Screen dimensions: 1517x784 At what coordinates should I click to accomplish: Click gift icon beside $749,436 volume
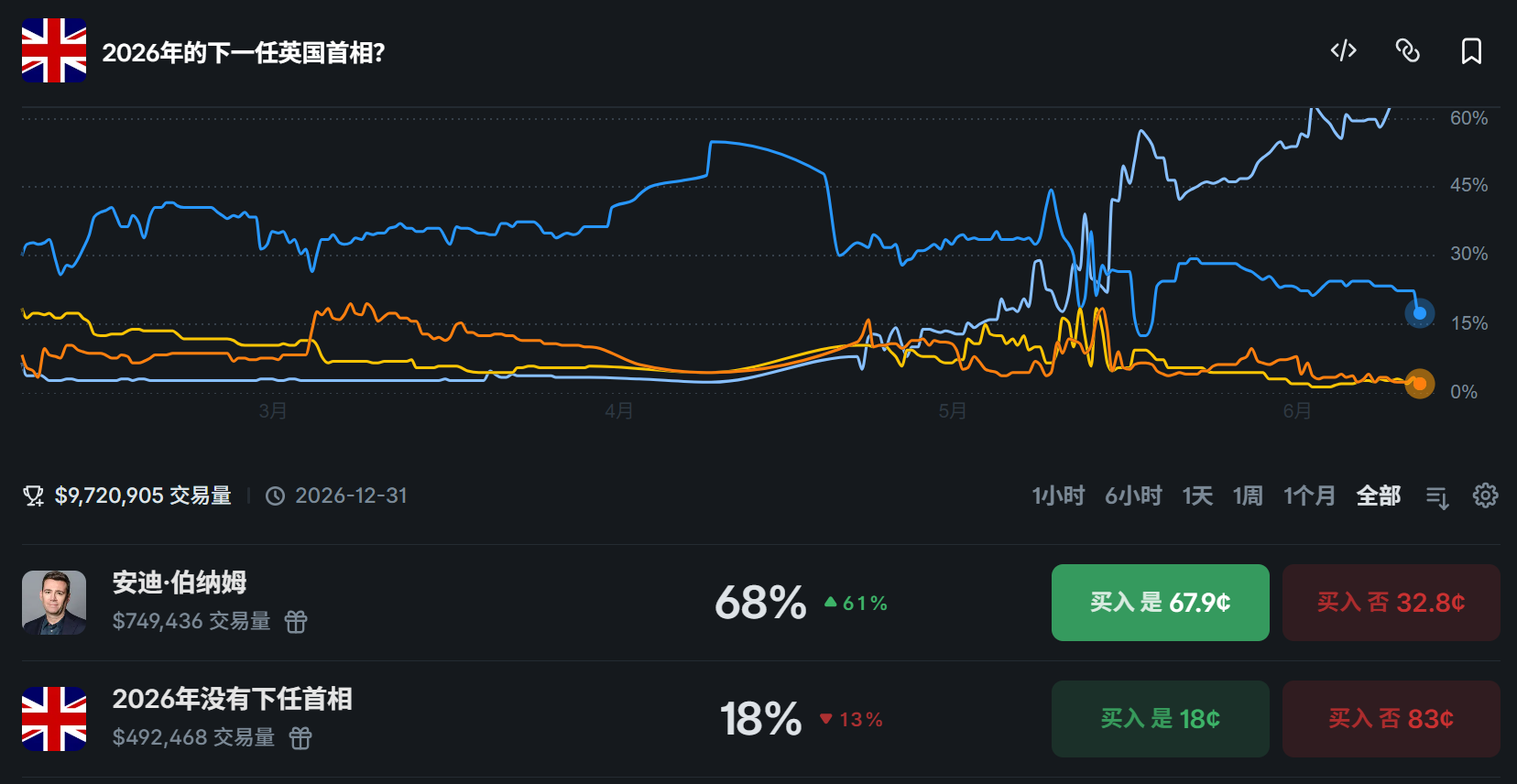click(296, 622)
